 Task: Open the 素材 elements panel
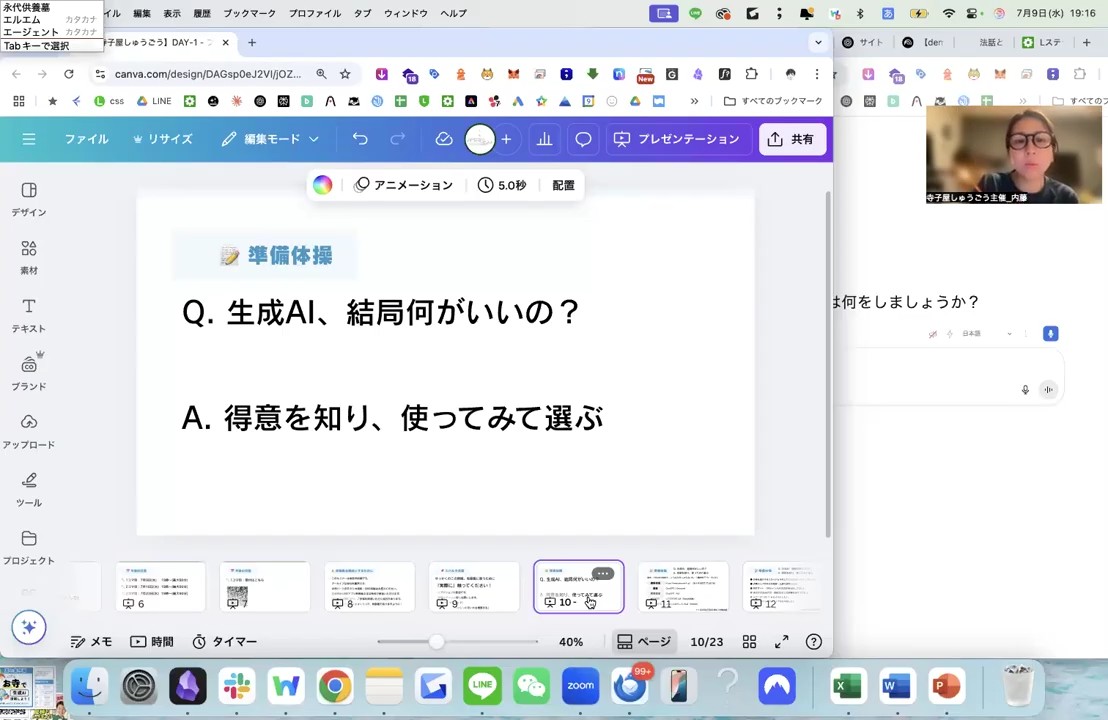click(x=29, y=256)
